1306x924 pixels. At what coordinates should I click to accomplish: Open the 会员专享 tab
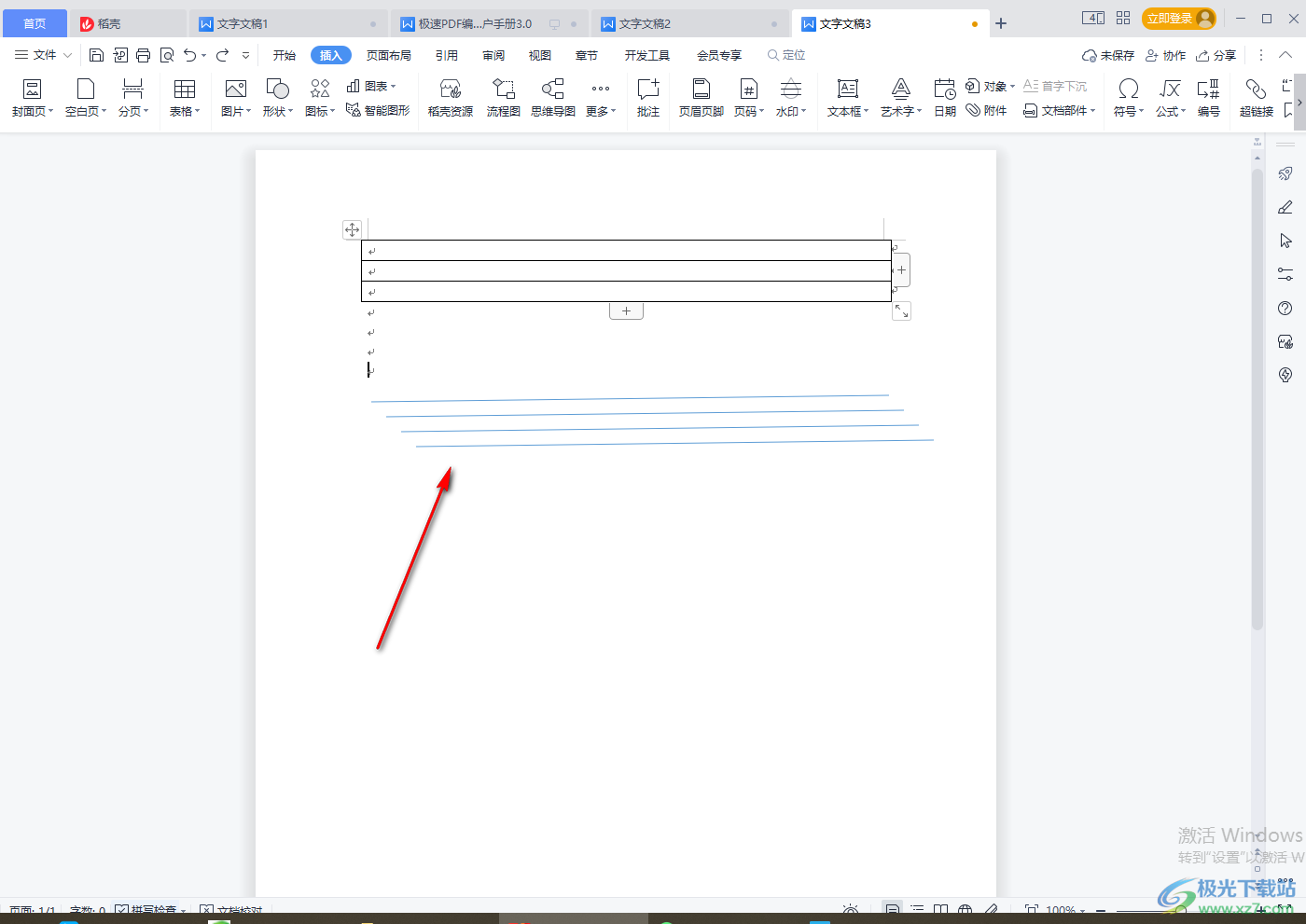[x=718, y=55]
